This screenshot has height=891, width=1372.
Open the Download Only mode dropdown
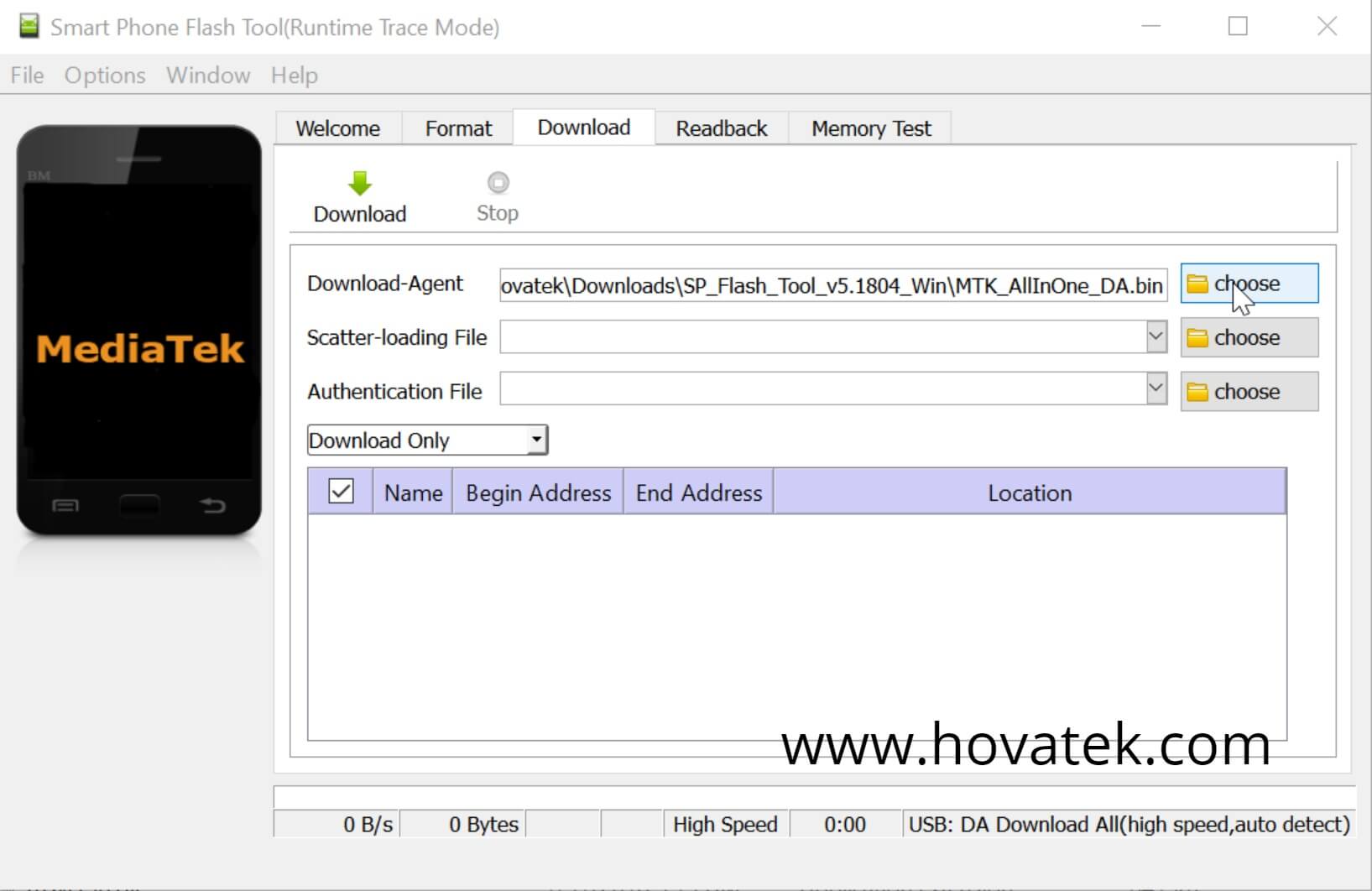pyautogui.click(x=536, y=440)
